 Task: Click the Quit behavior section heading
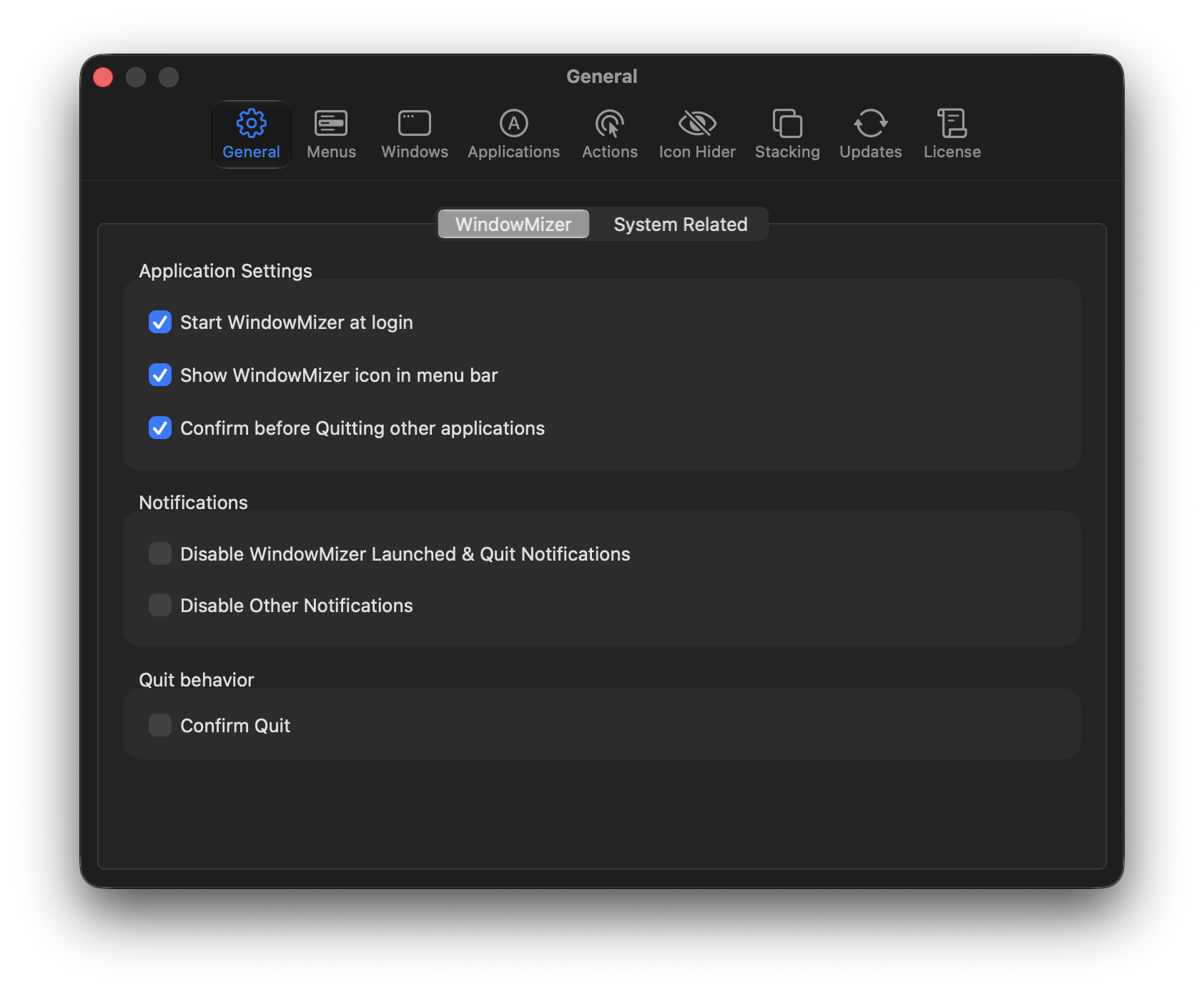(x=197, y=680)
